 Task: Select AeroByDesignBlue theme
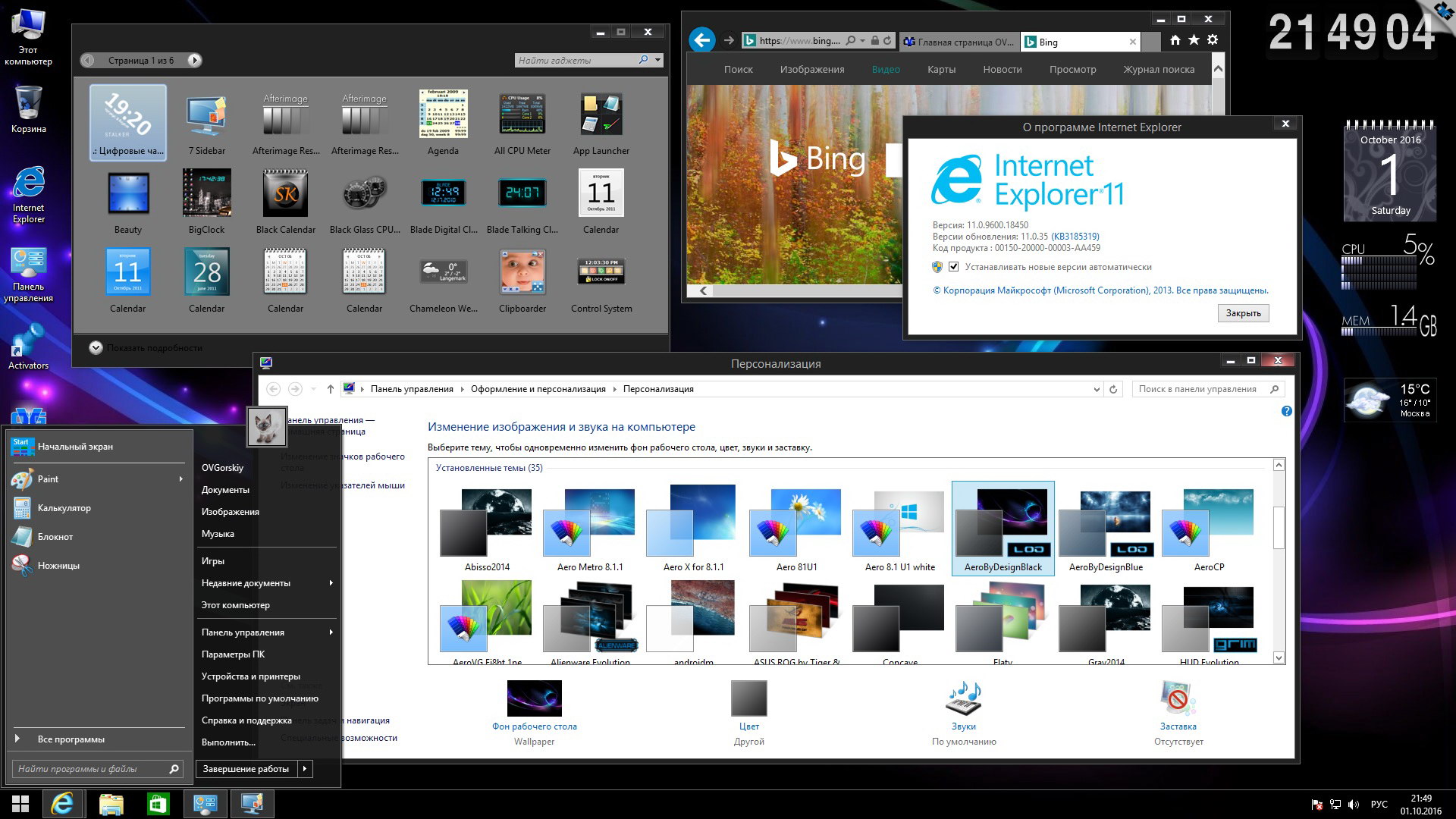point(1106,529)
